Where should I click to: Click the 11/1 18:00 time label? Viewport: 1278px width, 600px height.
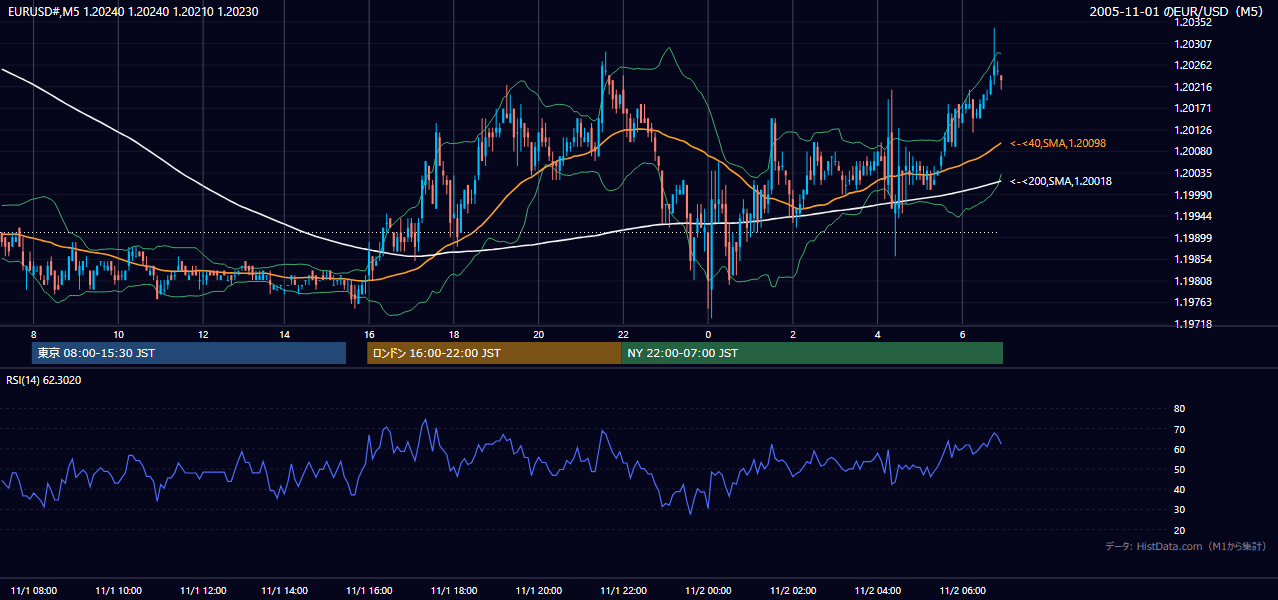(455, 590)
